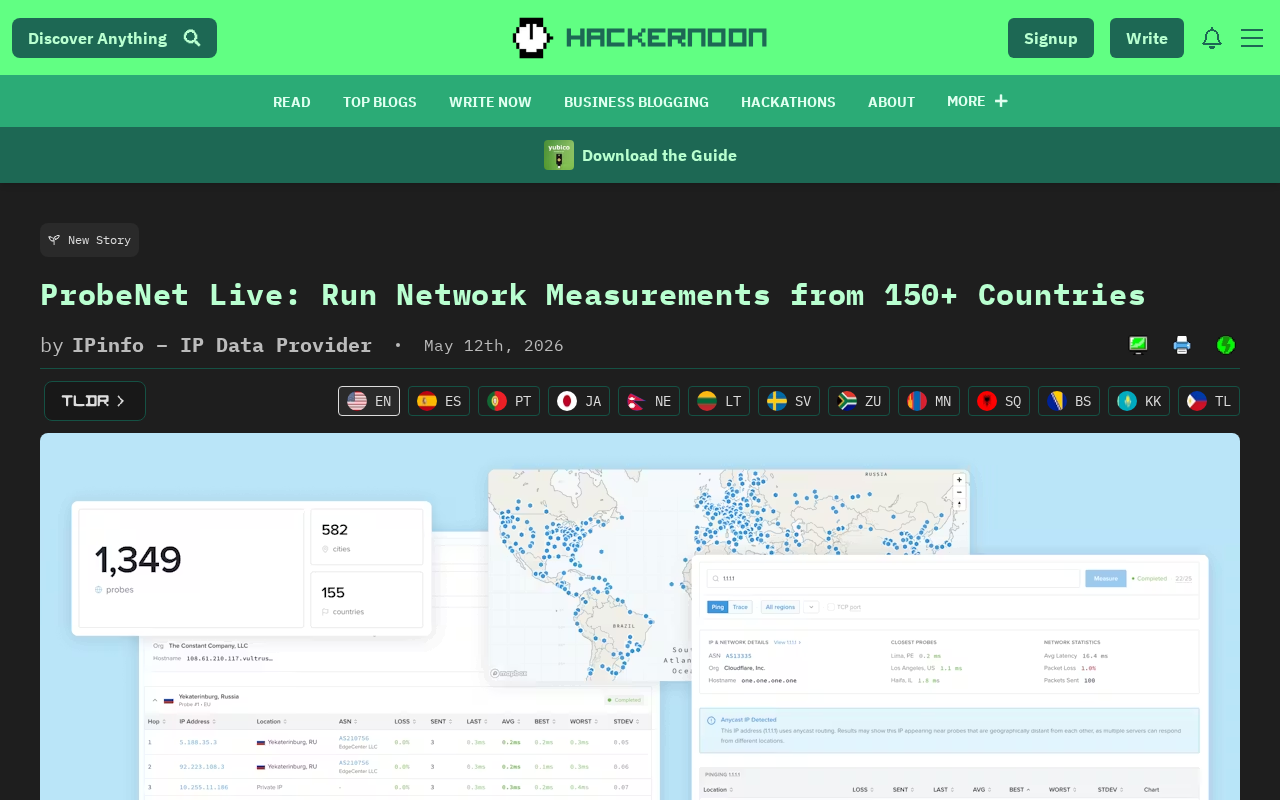Open the READ menu item
1280x800 pixels.
pos(292,102)
